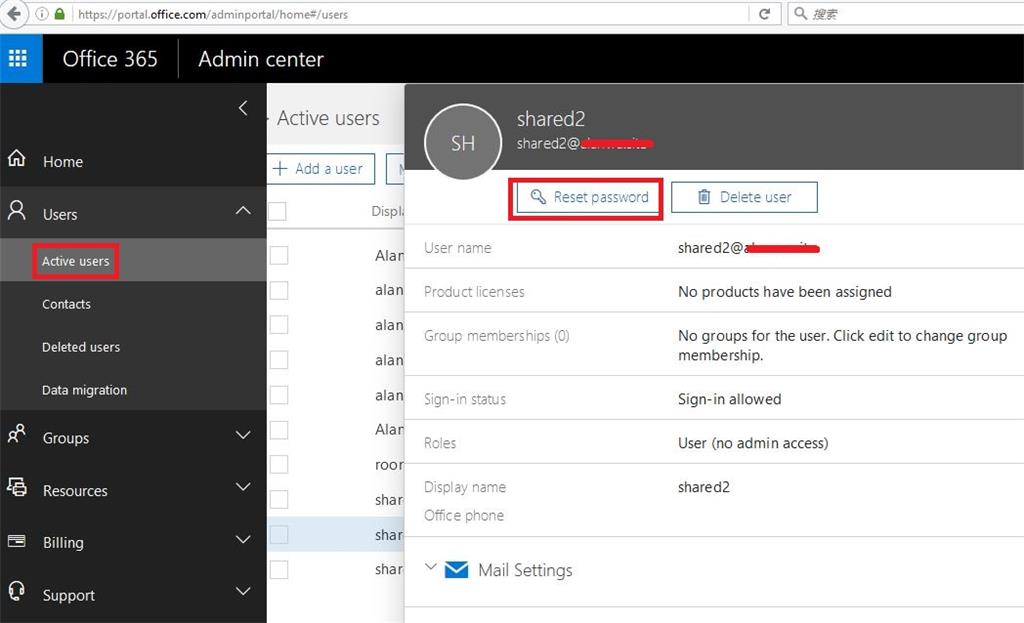The width and height of the screenshot is (1024, 623).
Task: Click the key icon on Reset password
Action: (538, 197)
